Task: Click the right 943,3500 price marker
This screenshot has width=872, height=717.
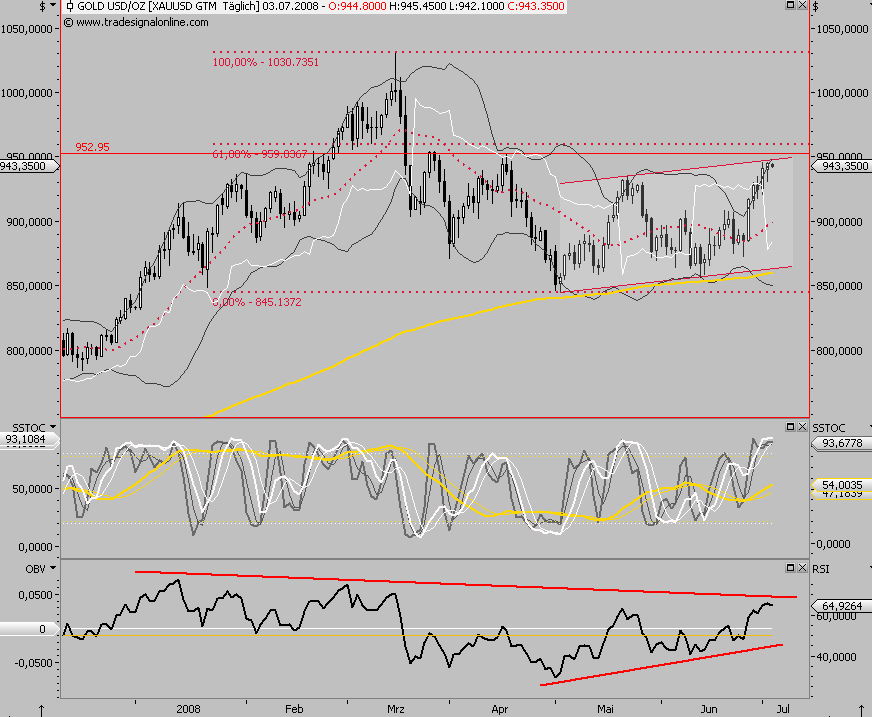Action: click(x=843, y=166)
